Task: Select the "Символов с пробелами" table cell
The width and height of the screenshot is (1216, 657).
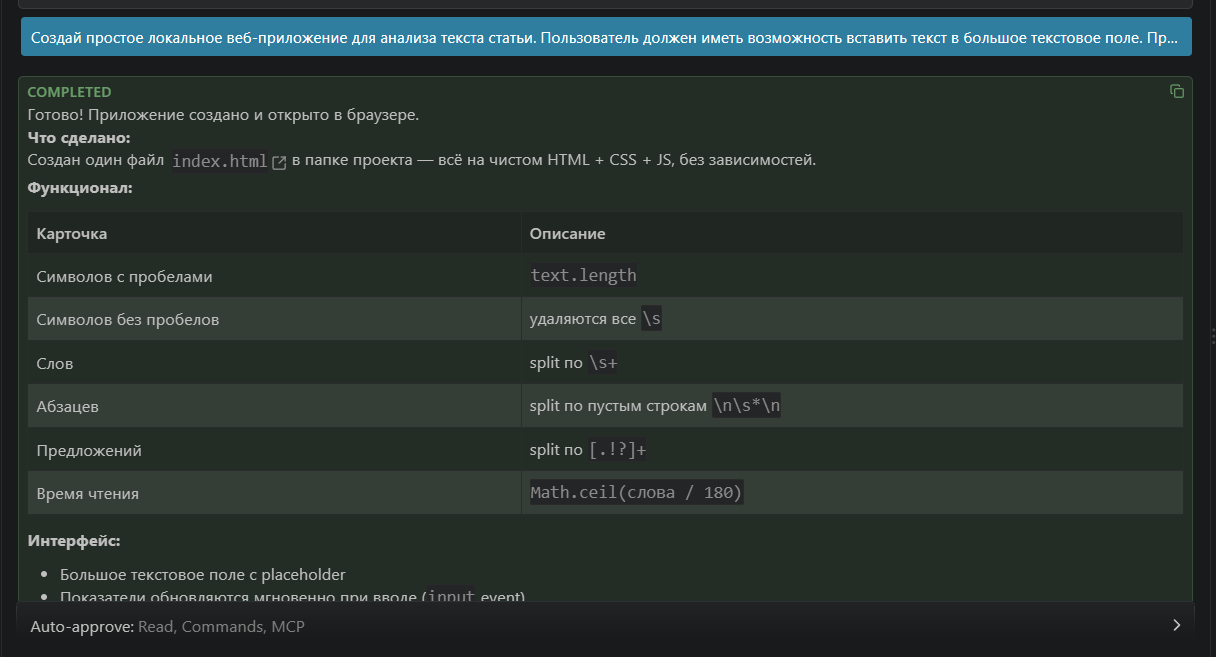Action: pyautogui.click(x=275, y=276)
